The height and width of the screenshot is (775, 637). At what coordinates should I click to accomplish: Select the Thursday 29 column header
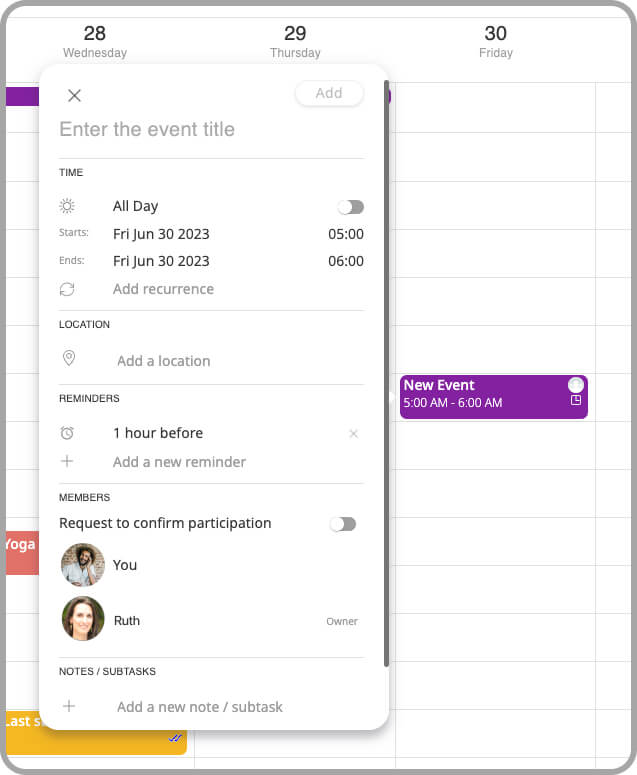(295, 42)
